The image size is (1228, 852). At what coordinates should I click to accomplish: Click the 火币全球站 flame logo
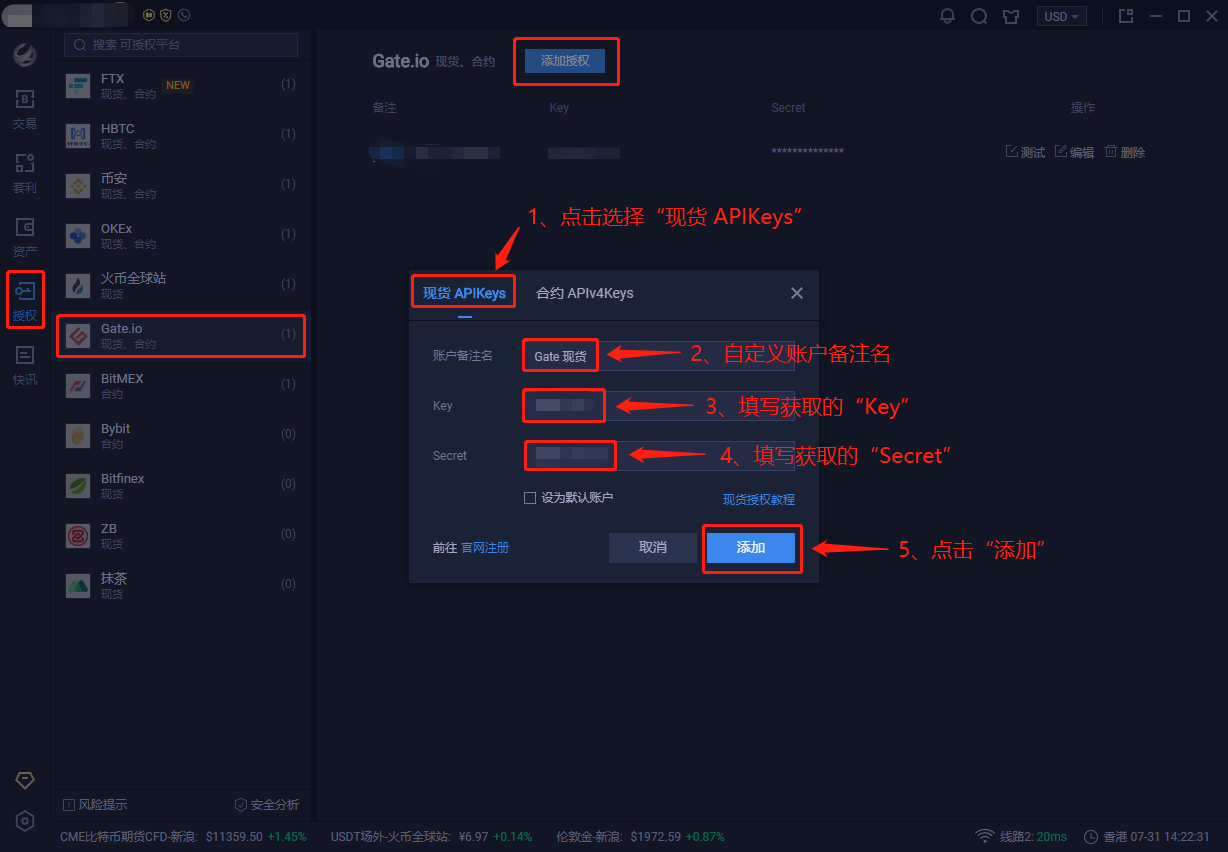[78, 286]
